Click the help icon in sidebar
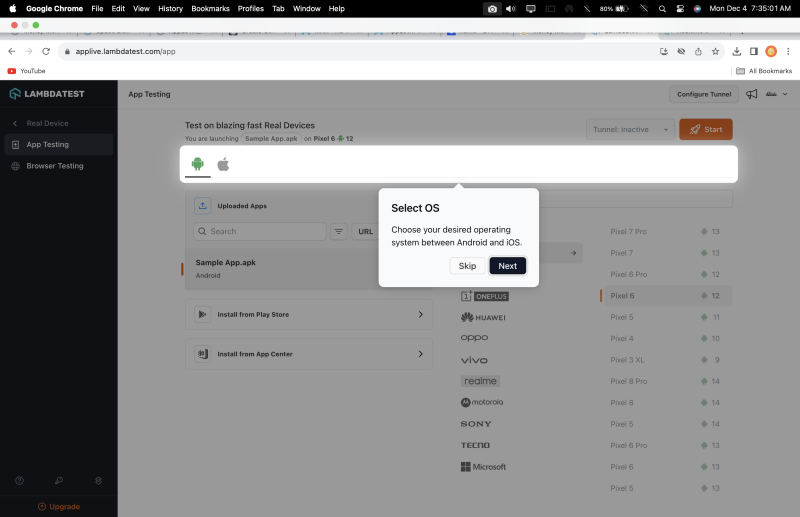Viewport: 800px width, 517px height. (19, 481)
